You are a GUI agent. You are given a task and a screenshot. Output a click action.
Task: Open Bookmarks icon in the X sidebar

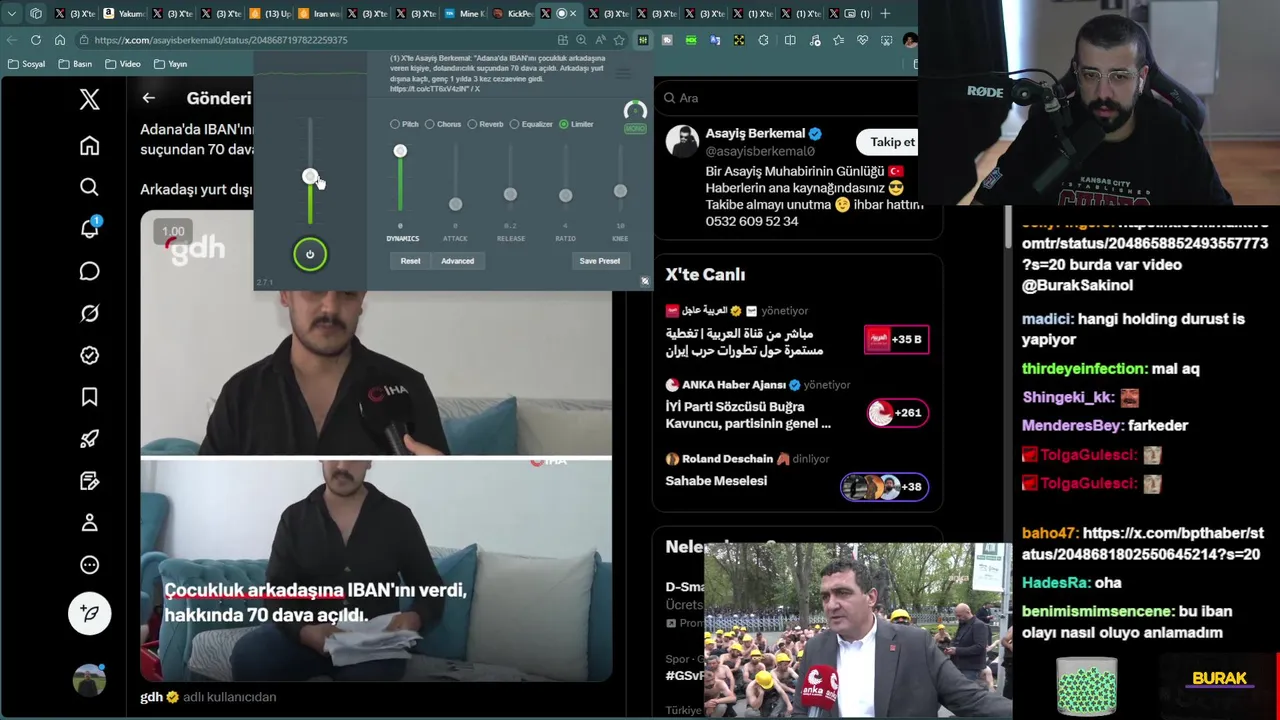tap(89, 397)
